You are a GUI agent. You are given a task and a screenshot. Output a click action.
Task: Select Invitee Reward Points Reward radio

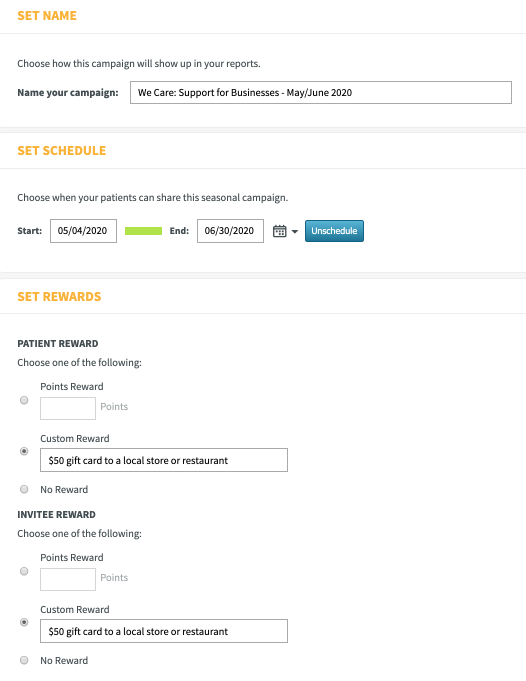(x=24, y=571)
